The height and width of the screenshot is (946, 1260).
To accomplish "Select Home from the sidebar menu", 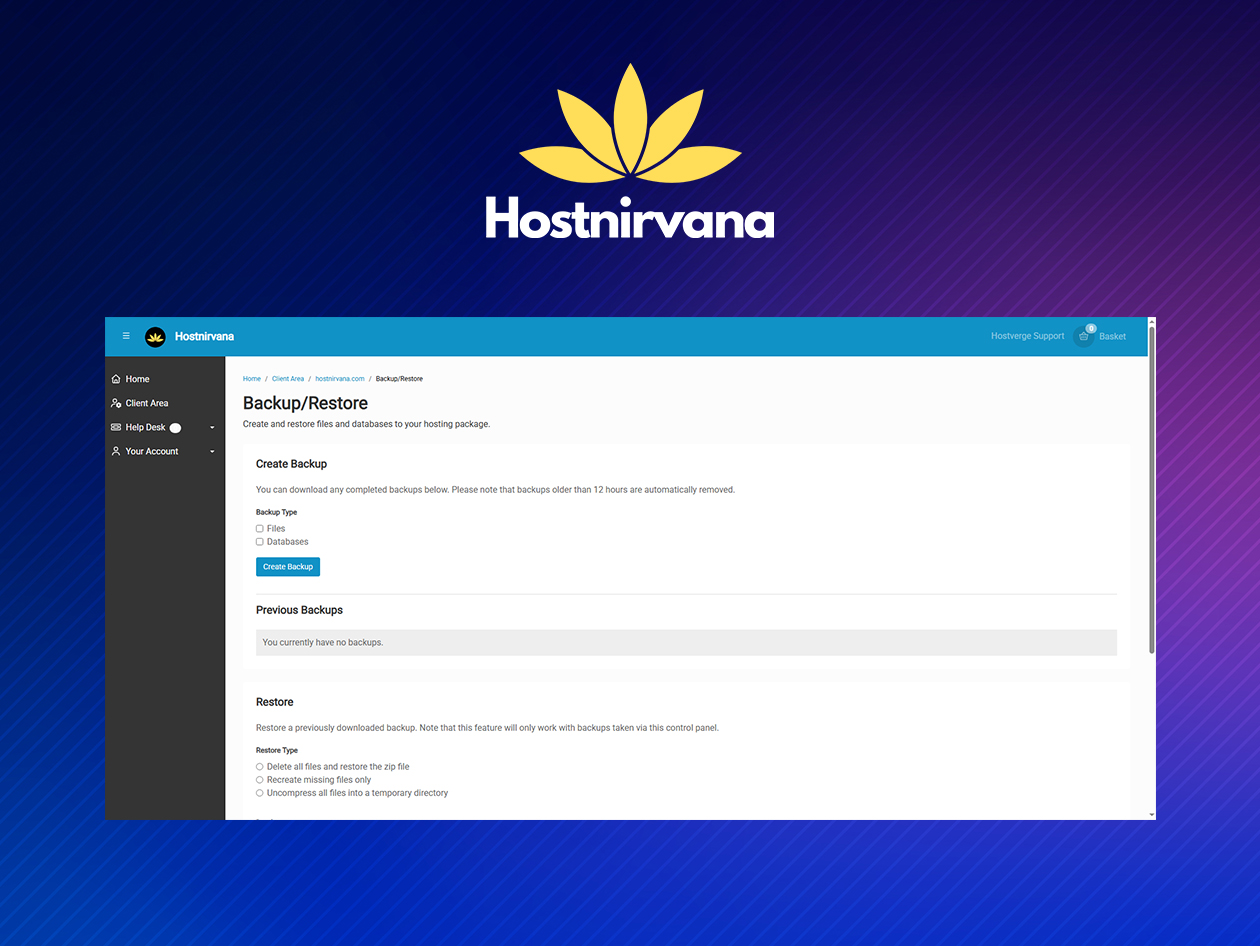I will (136, 379).
